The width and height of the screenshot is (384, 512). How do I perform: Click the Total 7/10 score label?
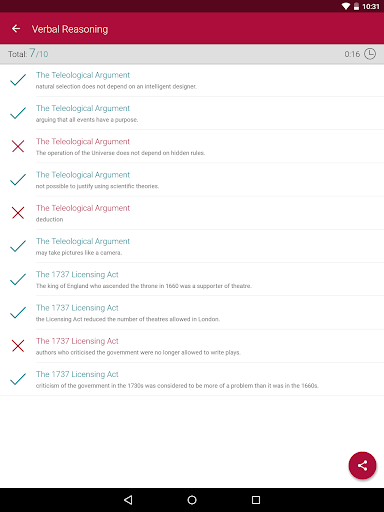pyautogui.click(x=28, y=53)
